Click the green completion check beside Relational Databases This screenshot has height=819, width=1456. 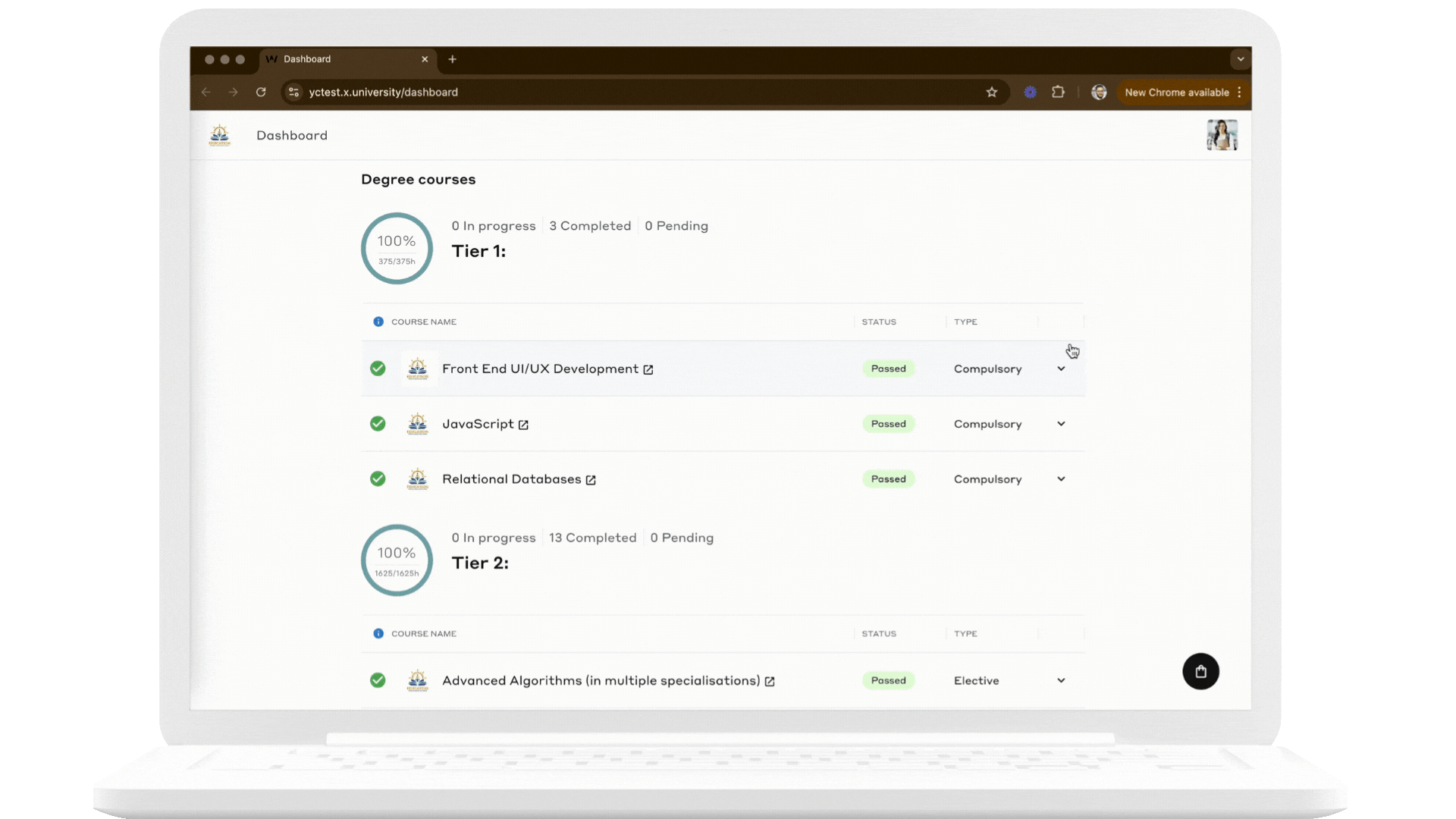pyautogui.click(x=378, y=479)
